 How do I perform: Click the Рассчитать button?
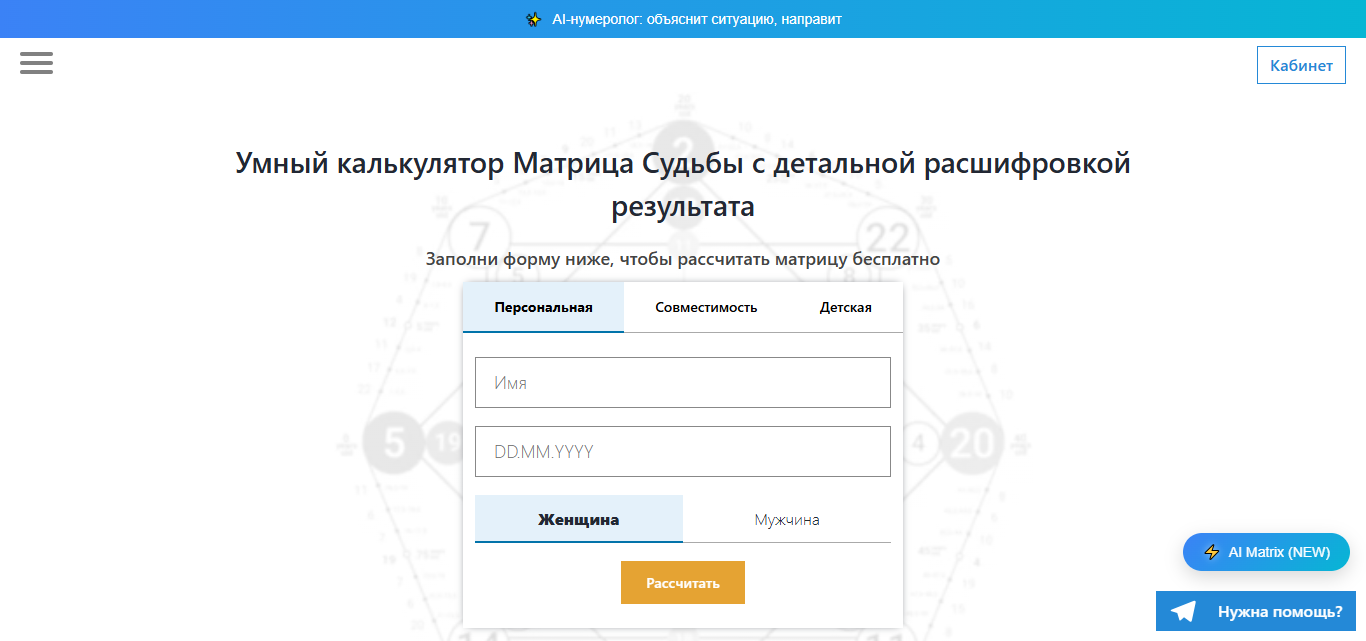683,582
